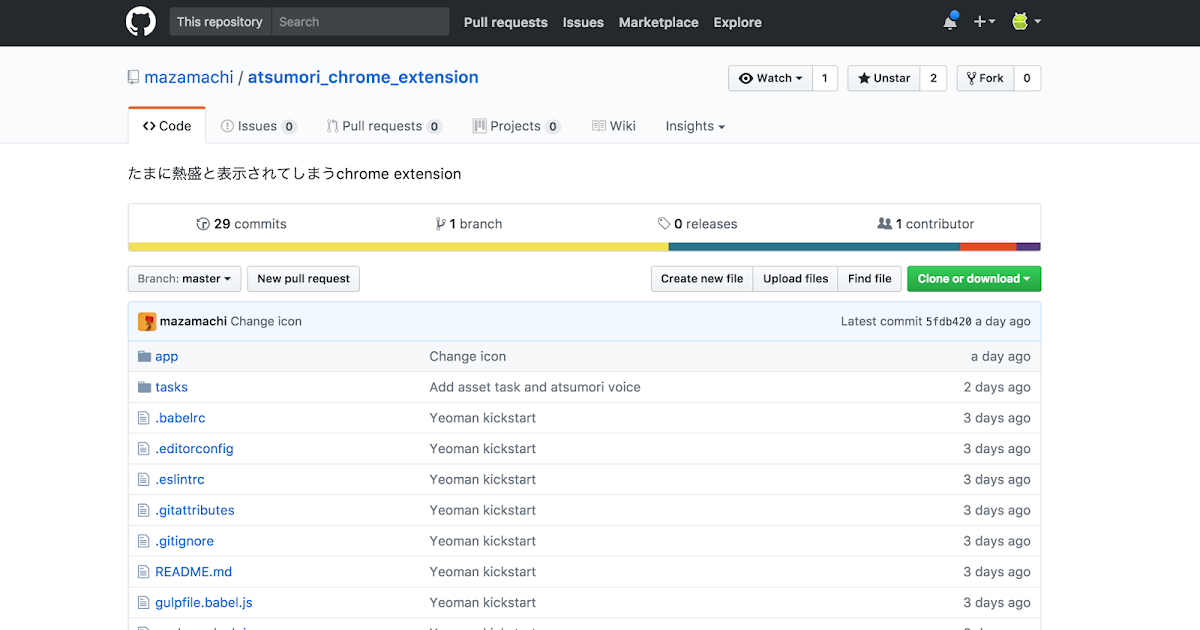Click the repository bookmark icon beside mazamachi
The image size is (1200, 630).
click(133, 76)
